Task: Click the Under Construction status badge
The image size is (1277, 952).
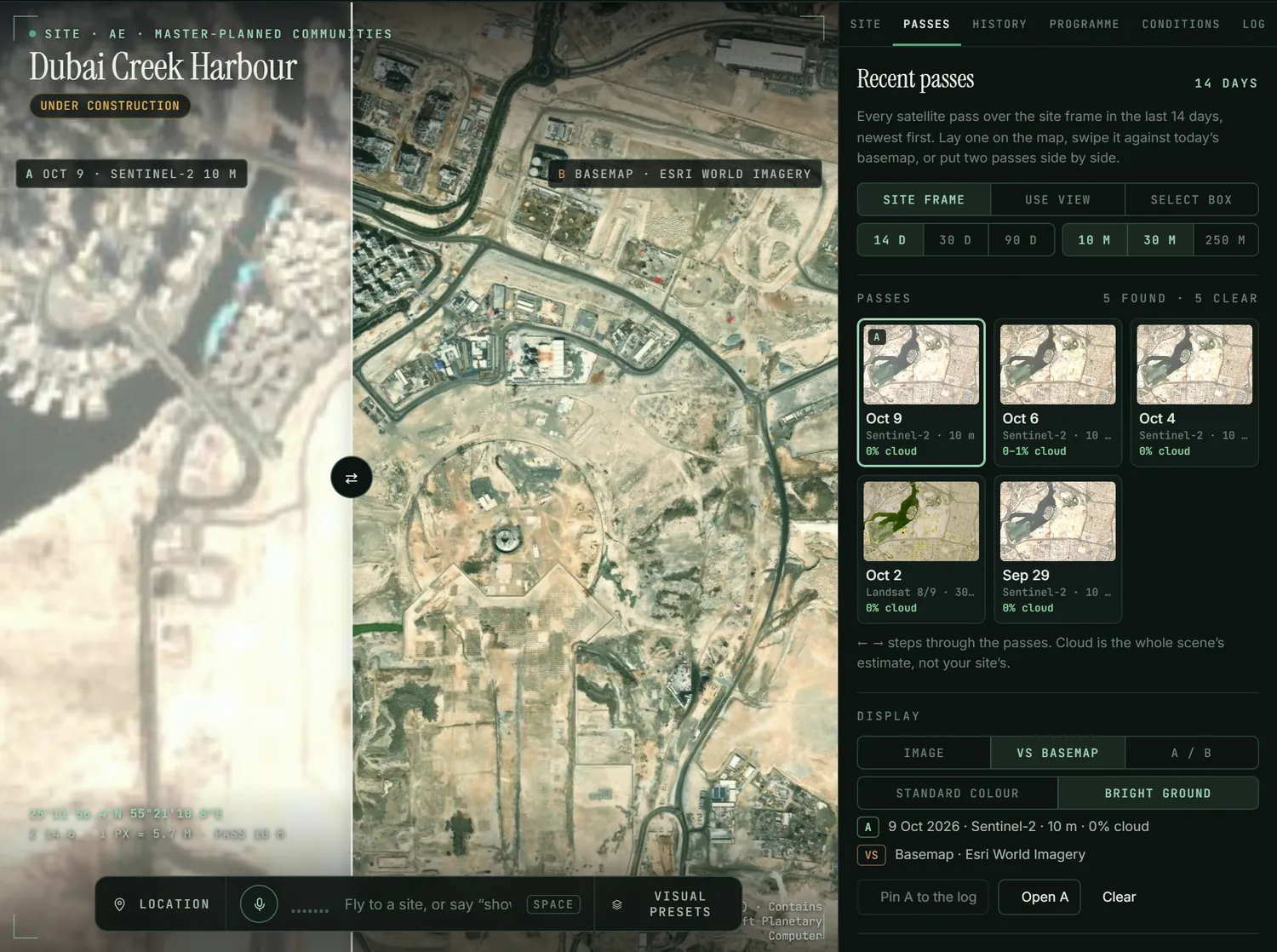Action: pyautogui.click(x=110, y=106)
